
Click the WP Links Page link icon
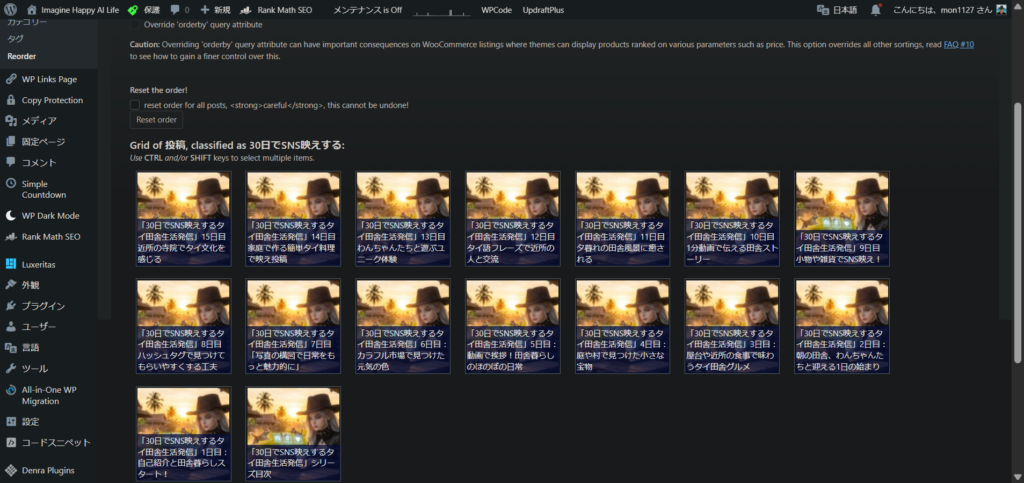11,79
